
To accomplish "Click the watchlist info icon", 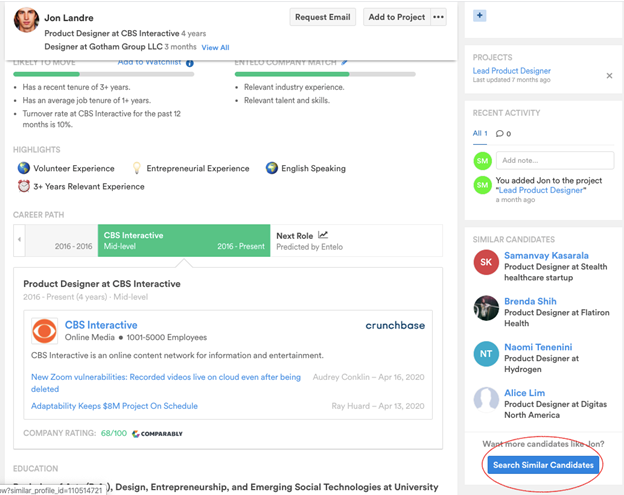I will pos(190,63).
